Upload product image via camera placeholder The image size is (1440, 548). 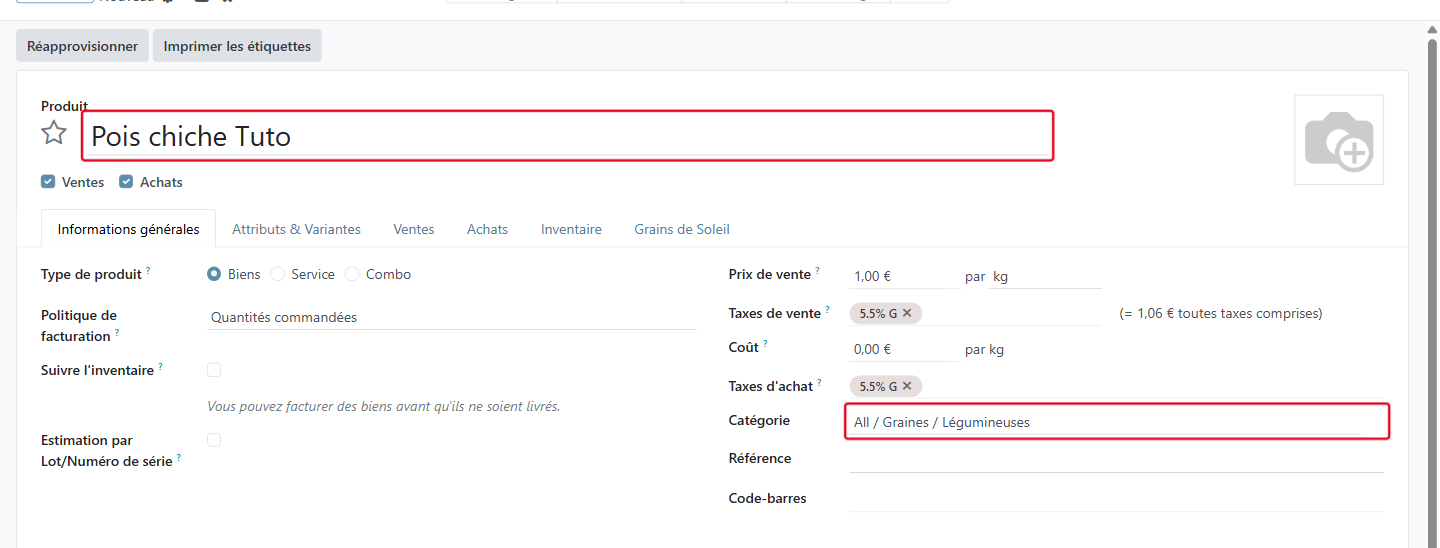point(1339,140)
